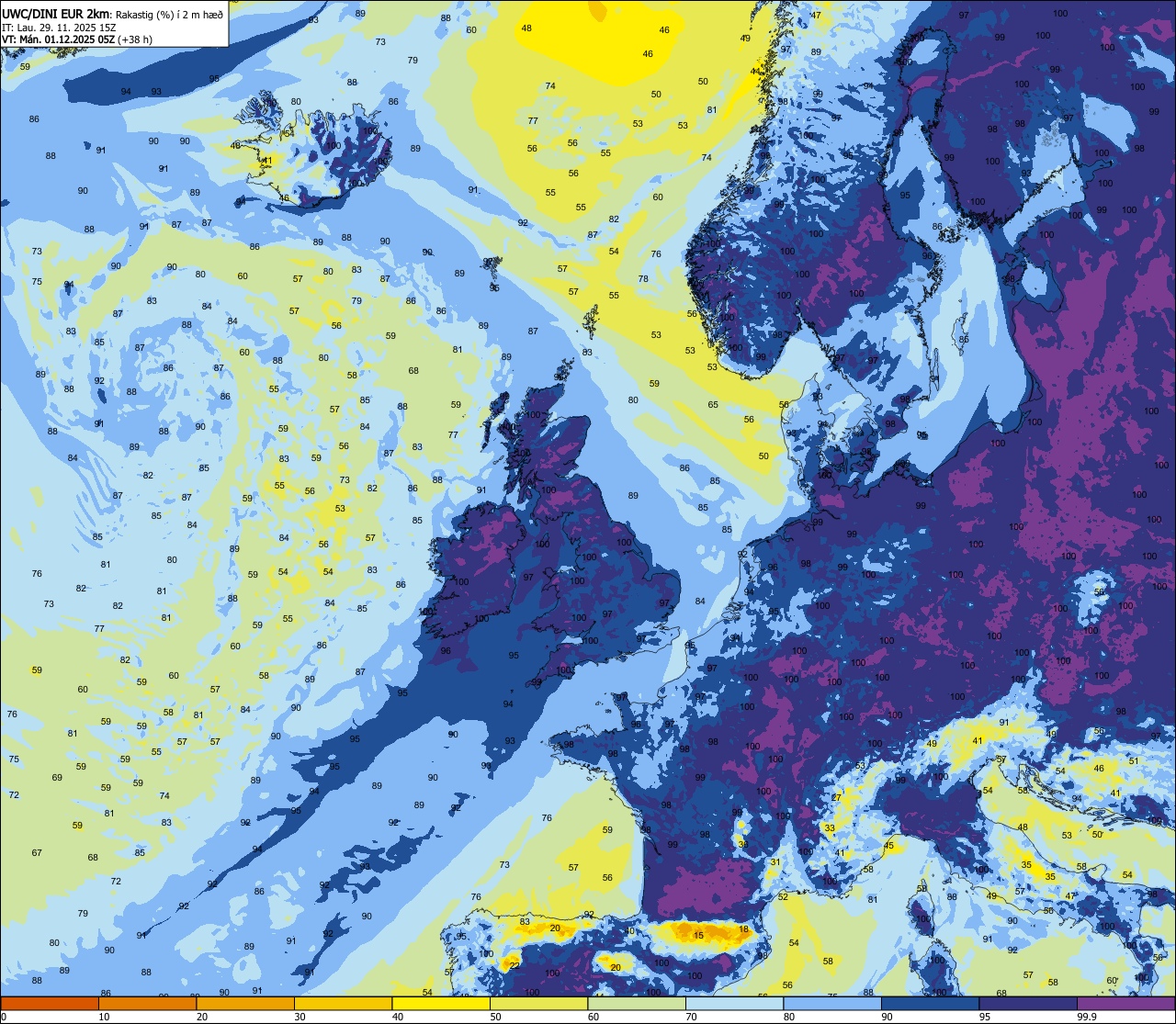This screenshot has height=1024, width=1176.
Task: Click the '10' label on the legend bar
Action: click(104, 1017)
